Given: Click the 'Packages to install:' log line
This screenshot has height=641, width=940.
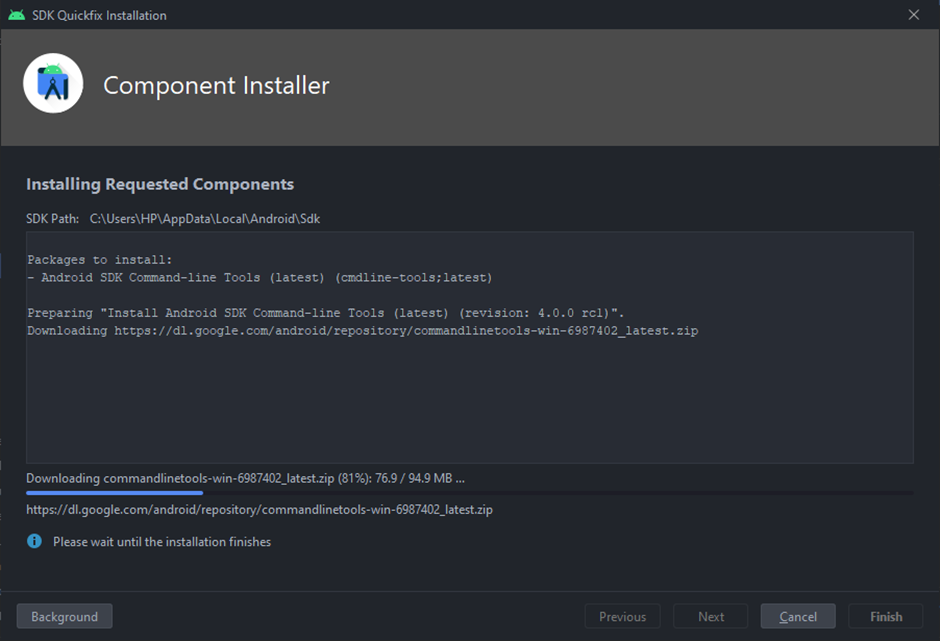Looking at the screenshot, I should pos(100,260).
